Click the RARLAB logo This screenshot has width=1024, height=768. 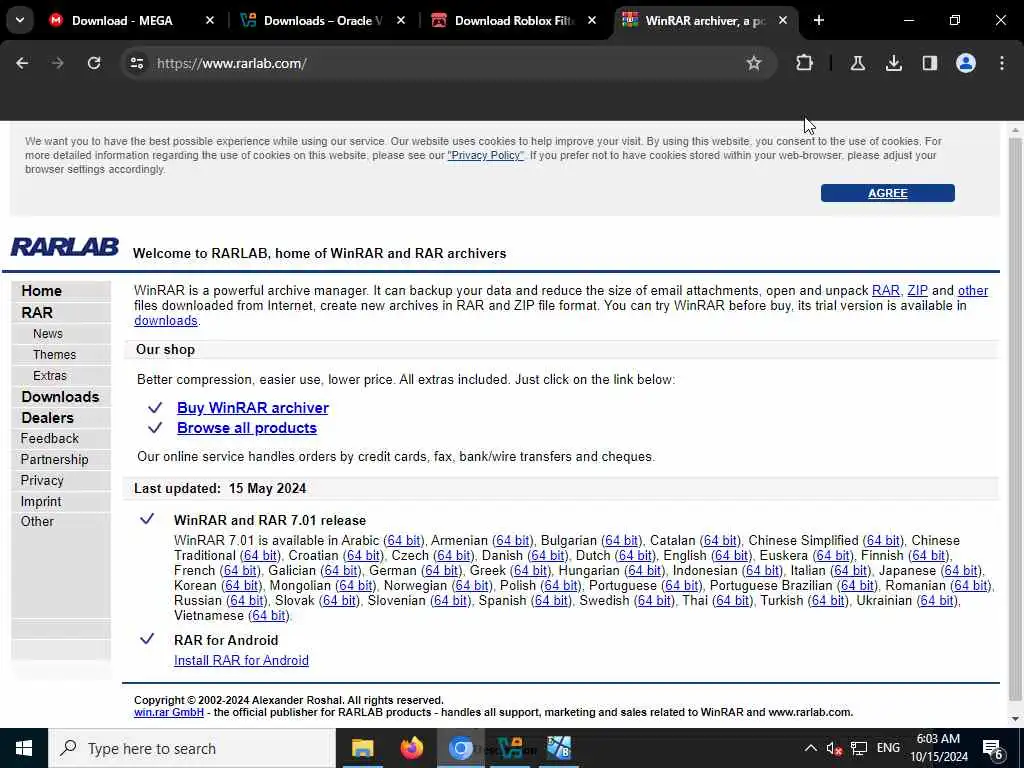pyautogui.click(x=65, y=247)
